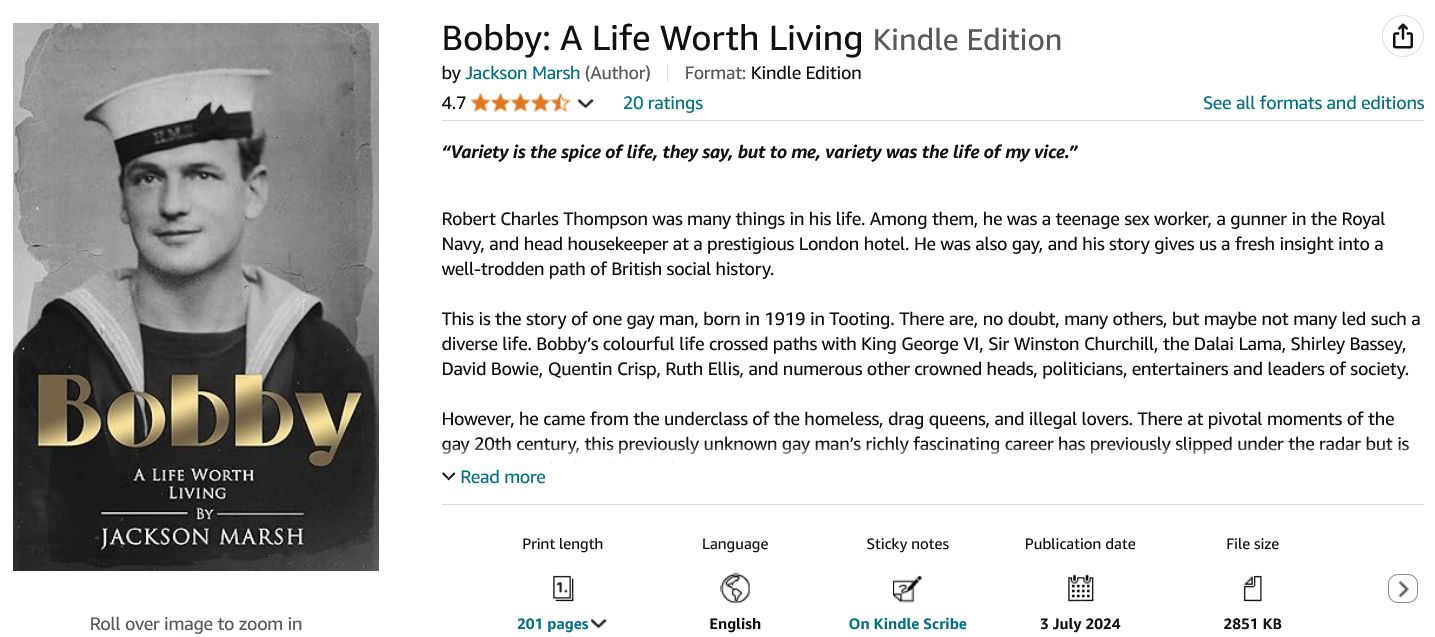
Task: Open the rating breakdown chevron
Action: [586, 103]
